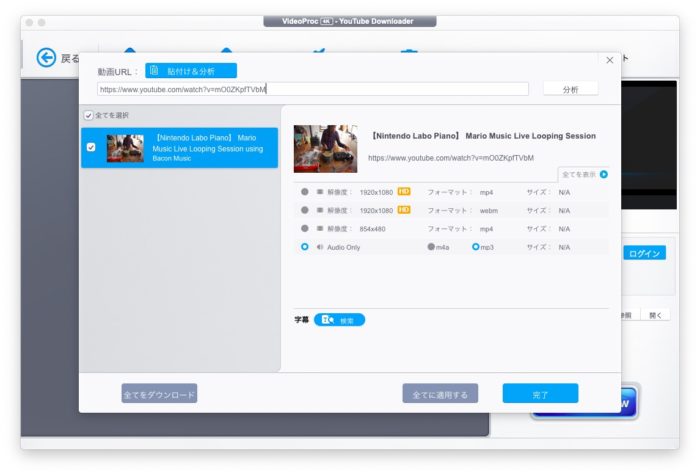The width and height of the screenshot is (700, 475).
Task: Select the Nintendo Labo Piano thumbnail in the left list
Action: coord(125,148)
